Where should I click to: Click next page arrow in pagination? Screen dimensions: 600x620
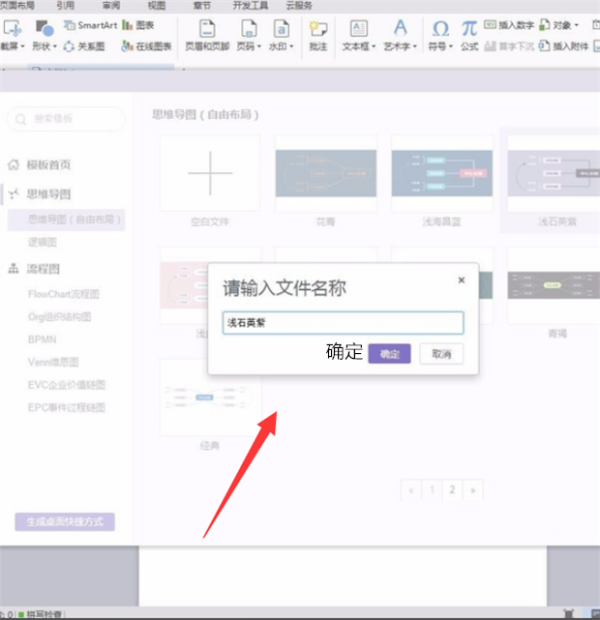tap(473, 490)
